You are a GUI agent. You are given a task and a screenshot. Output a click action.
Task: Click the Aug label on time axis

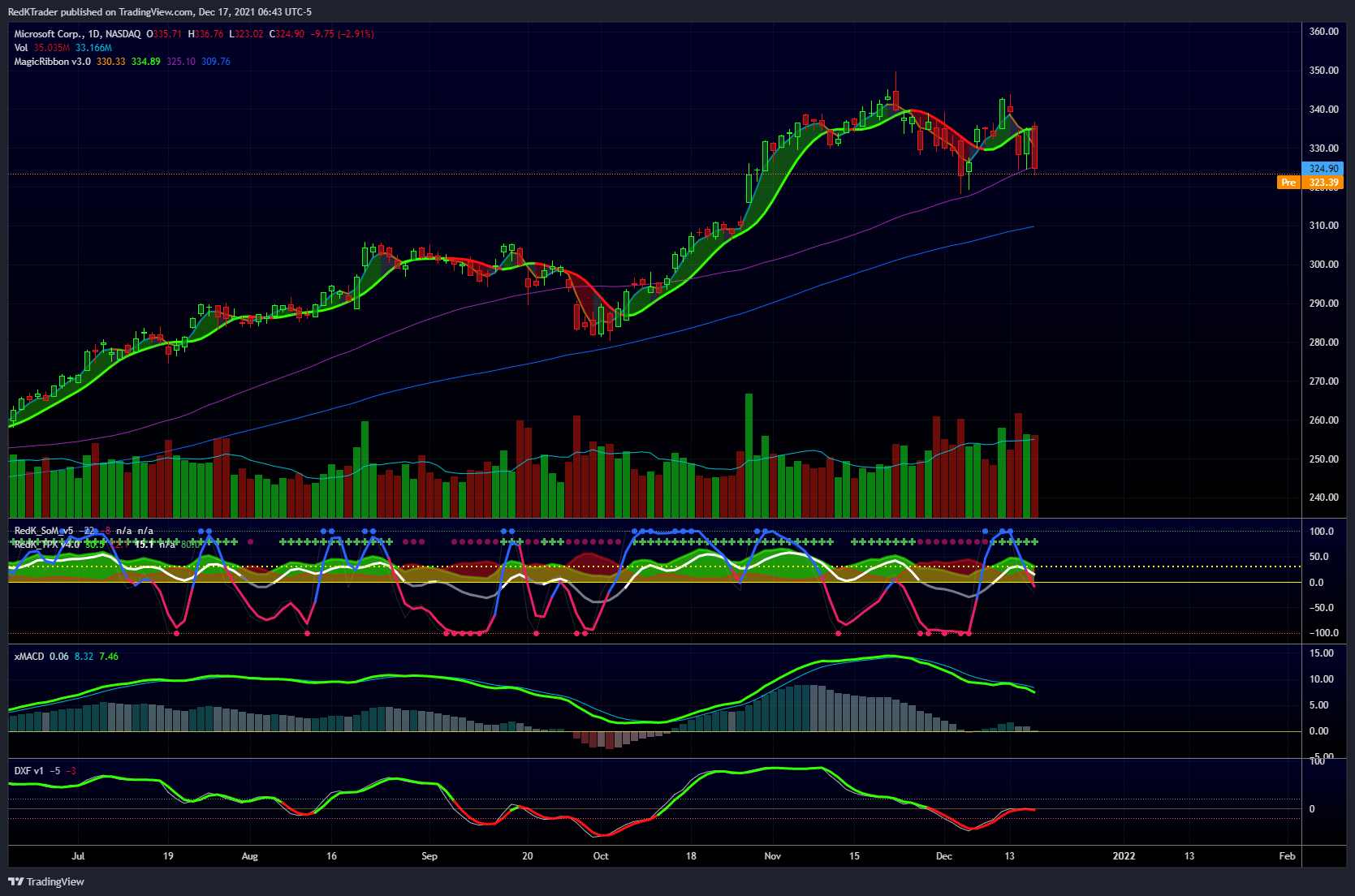[x=250, y=856]
